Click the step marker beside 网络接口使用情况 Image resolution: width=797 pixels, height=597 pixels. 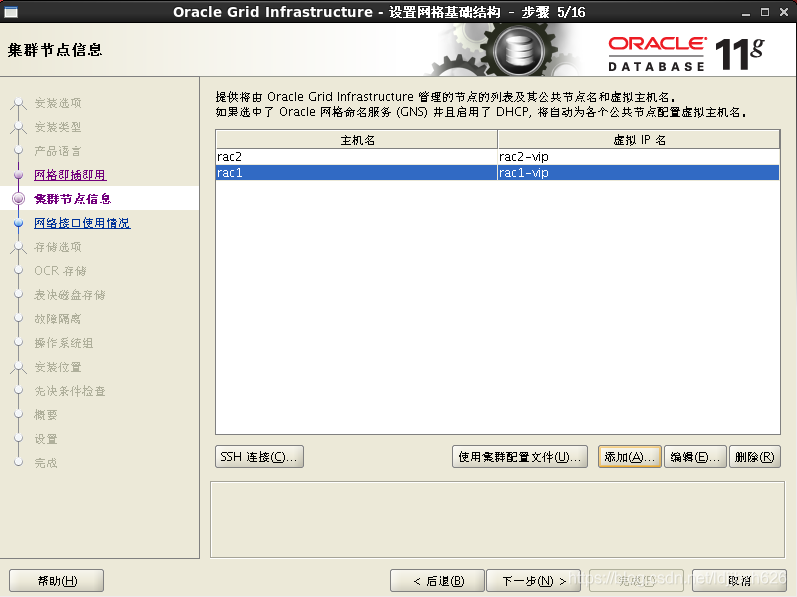pyautogui.click(x=18, y=223)
